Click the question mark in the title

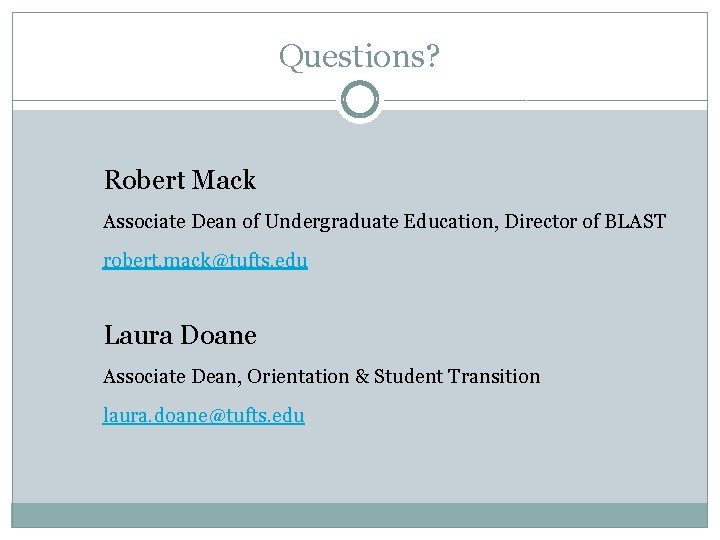(431, 57)
